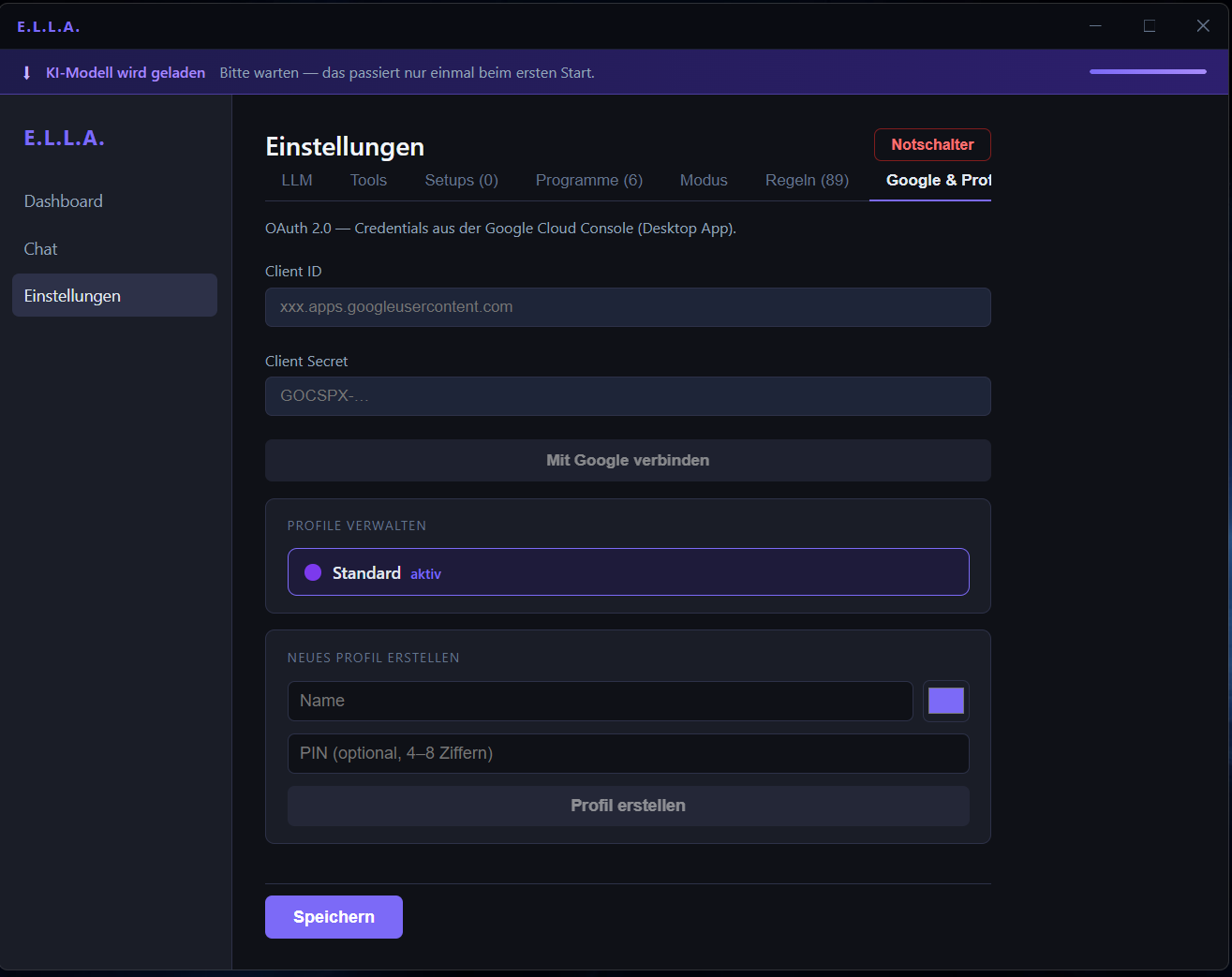Screen dimensions: 1232x977
Task: Click the Einstellungen page heading
Action: tap(345, 147)
